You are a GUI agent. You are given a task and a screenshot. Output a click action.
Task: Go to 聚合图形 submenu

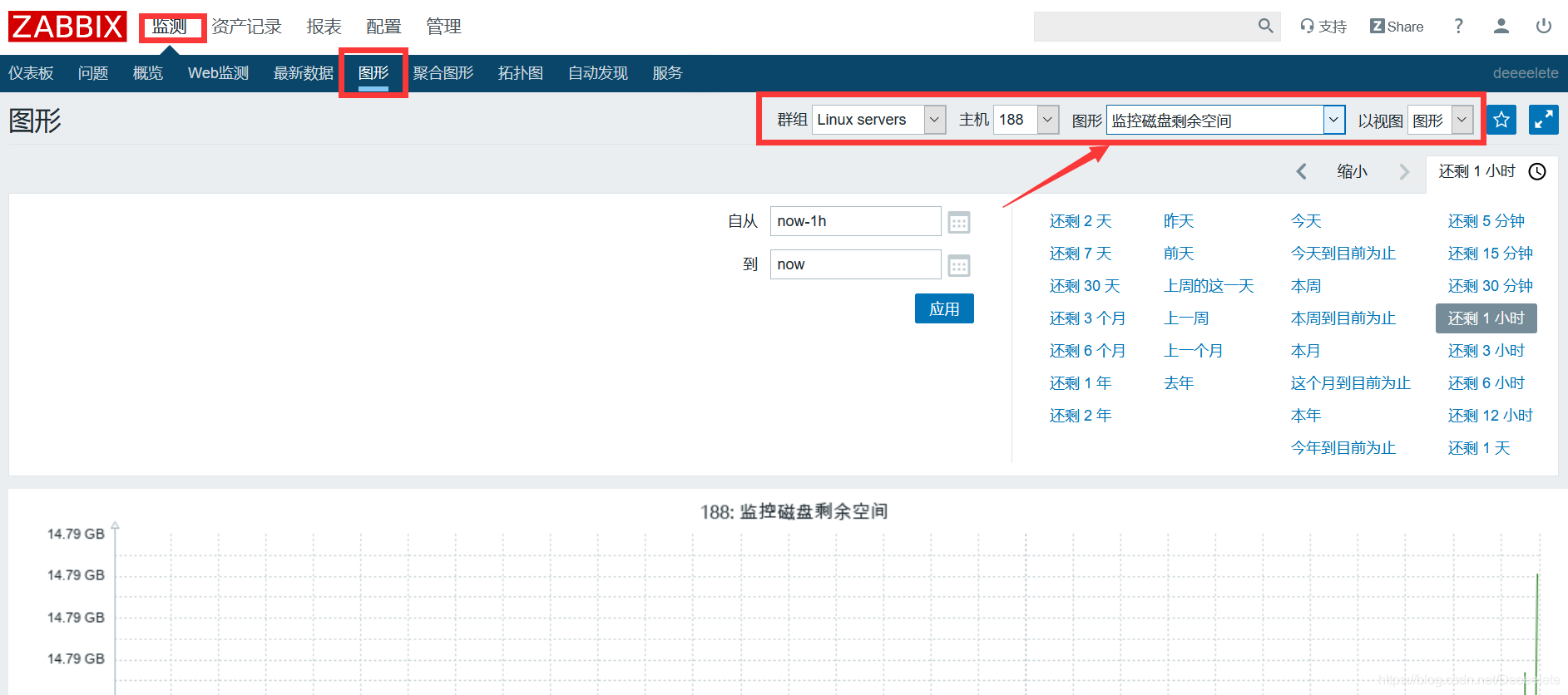point(443,73)
